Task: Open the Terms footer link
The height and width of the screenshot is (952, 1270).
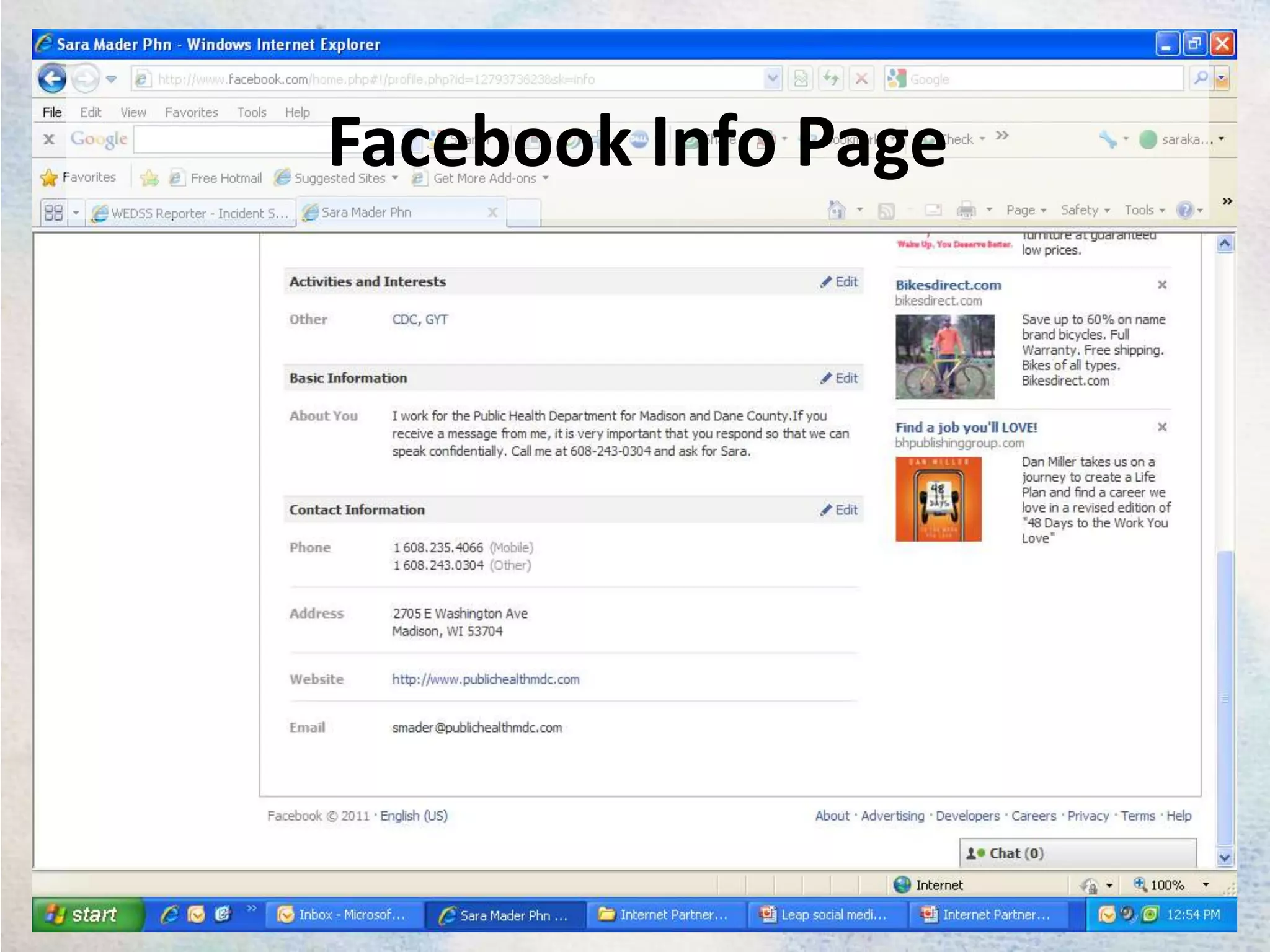Action: point(1138,816)
